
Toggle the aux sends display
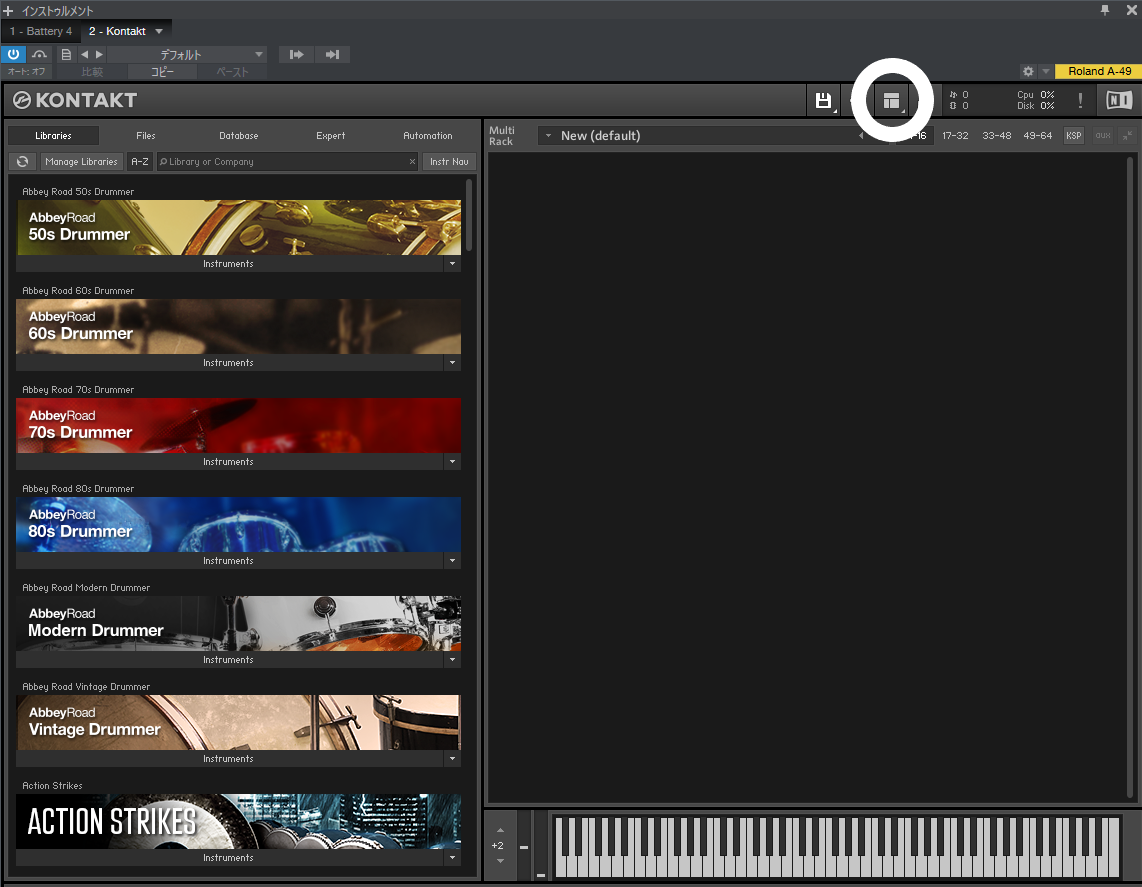click(1103, 135)
